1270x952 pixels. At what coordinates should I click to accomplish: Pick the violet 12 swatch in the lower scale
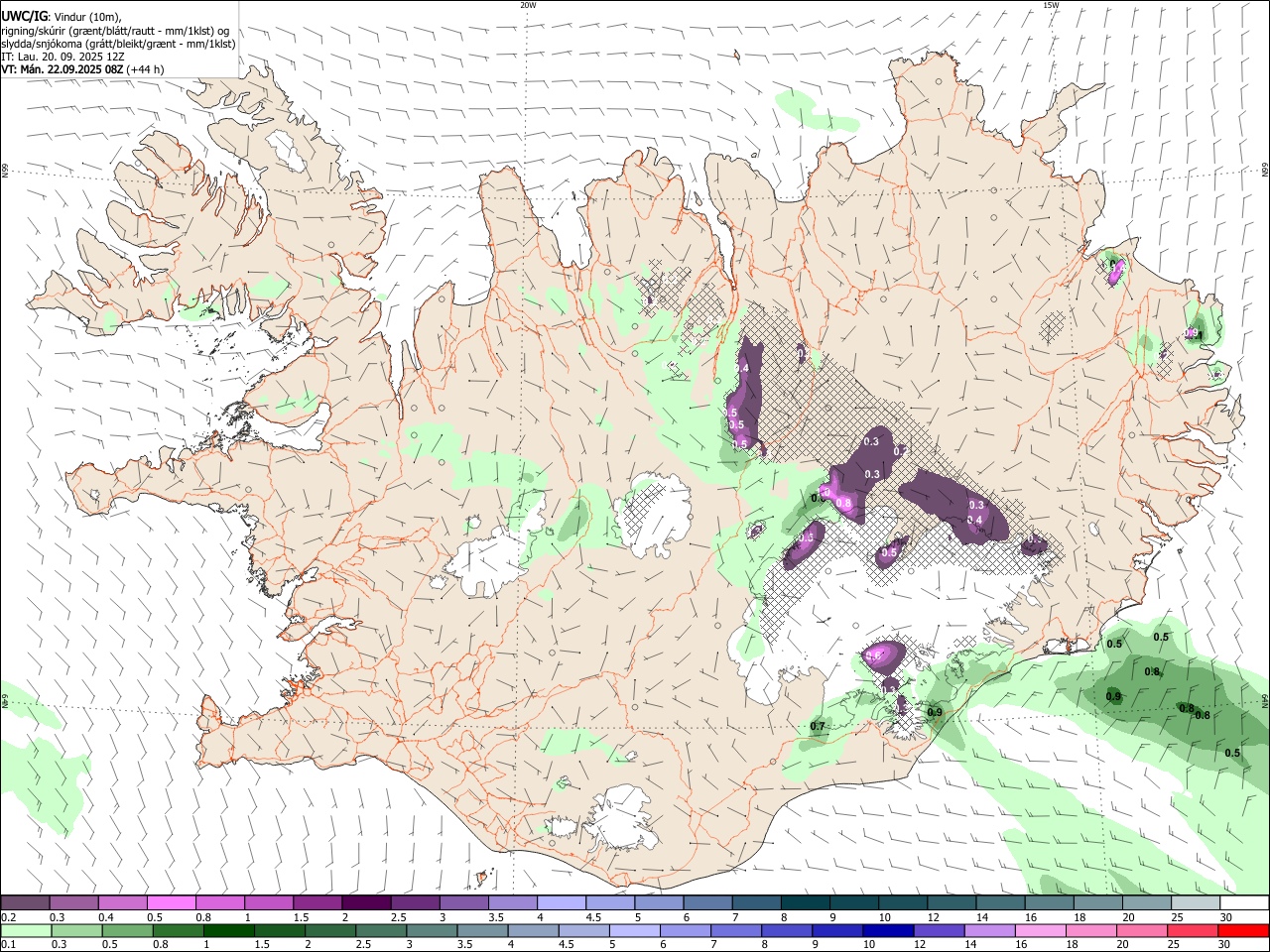coord(939,930)
